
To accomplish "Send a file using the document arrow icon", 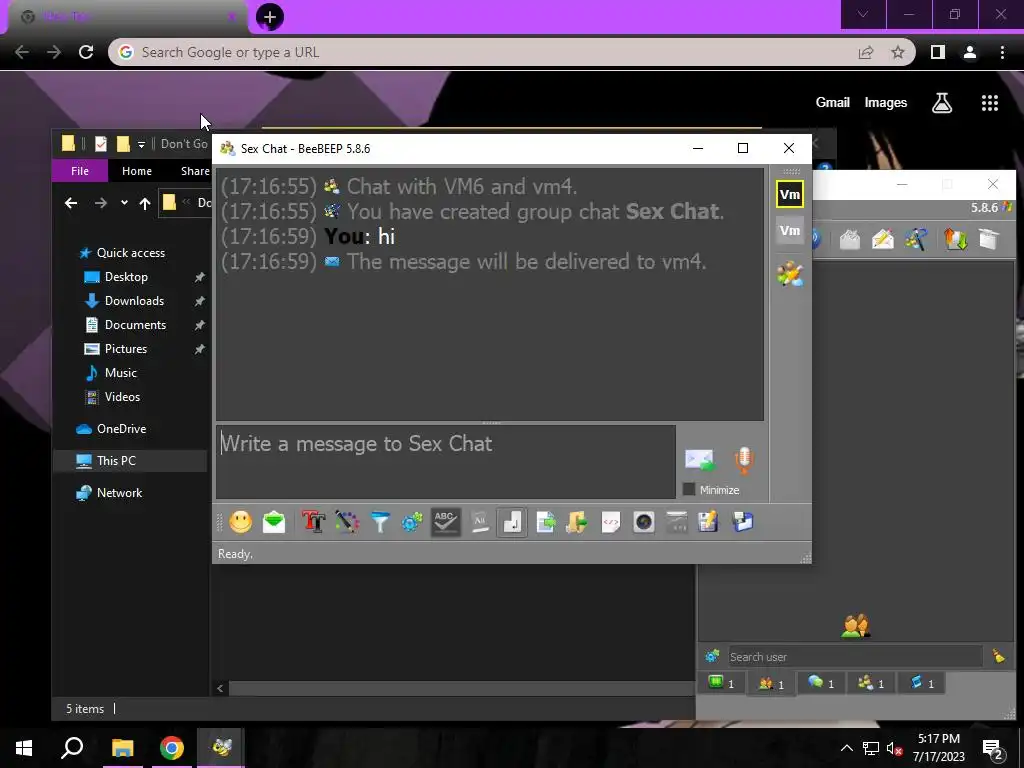I will [x=545, y=522].
